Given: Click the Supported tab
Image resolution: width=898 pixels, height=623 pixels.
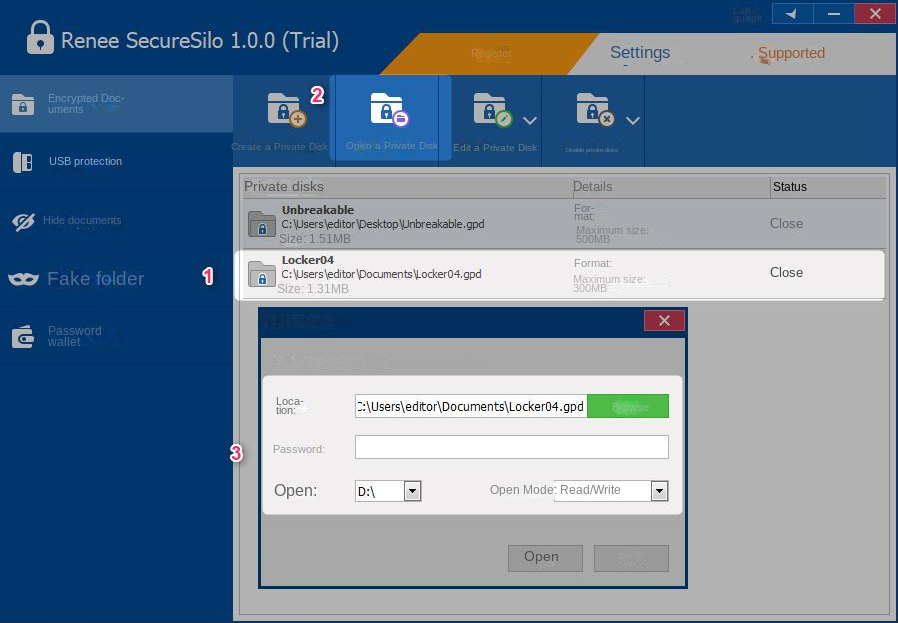Looking at the screenshot, I should pos(790,54).
